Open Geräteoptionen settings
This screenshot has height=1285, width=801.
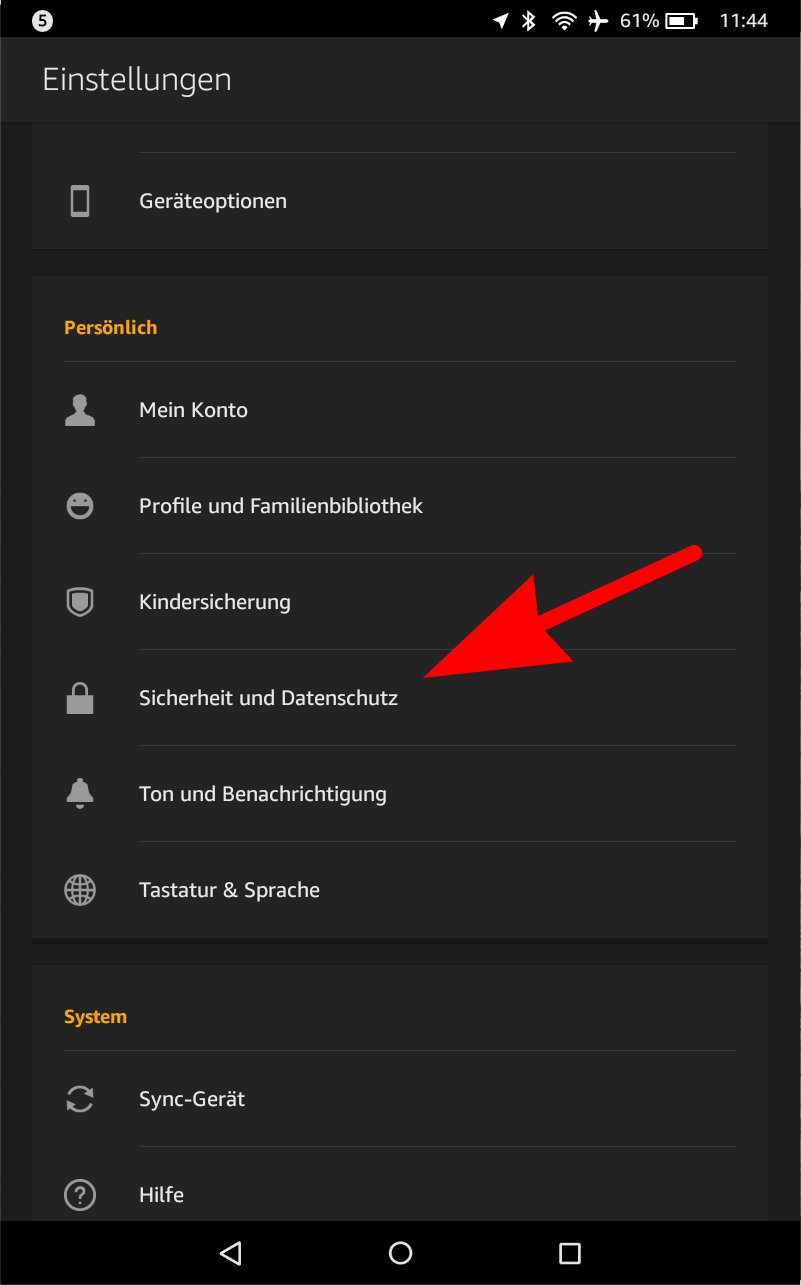point(400,201)
